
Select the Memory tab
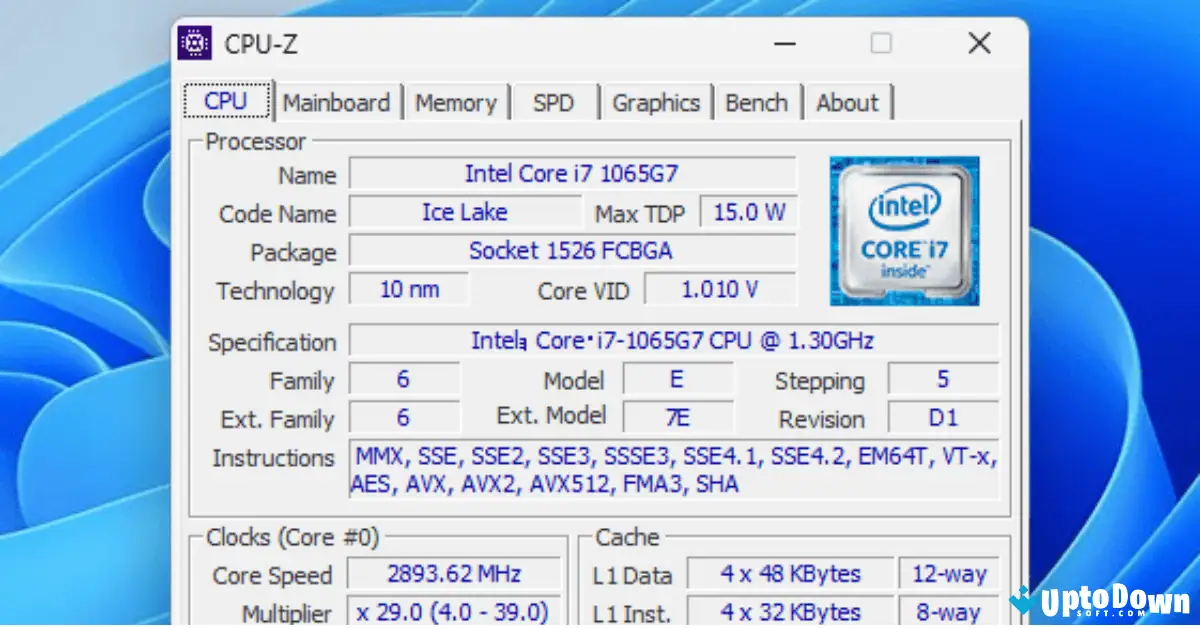pos(456,101)
